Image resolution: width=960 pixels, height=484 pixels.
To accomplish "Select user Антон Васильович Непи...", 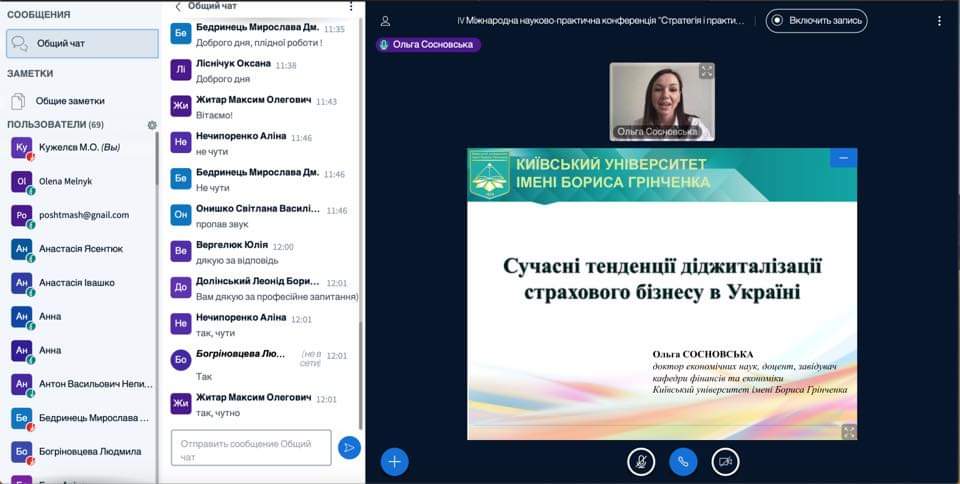I will point(80,384).
